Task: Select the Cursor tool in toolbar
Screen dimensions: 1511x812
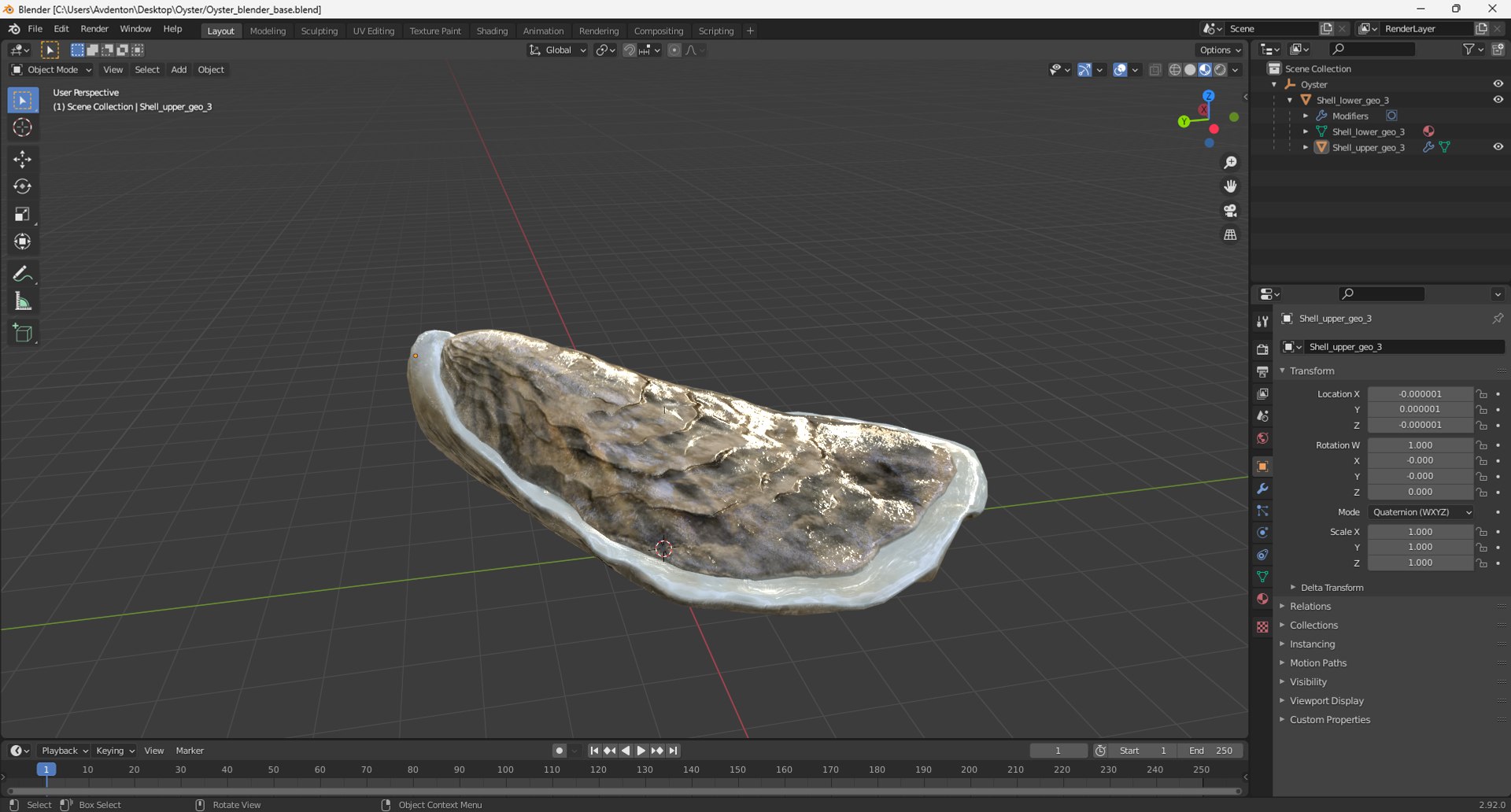Action: (x=22, y=127)
